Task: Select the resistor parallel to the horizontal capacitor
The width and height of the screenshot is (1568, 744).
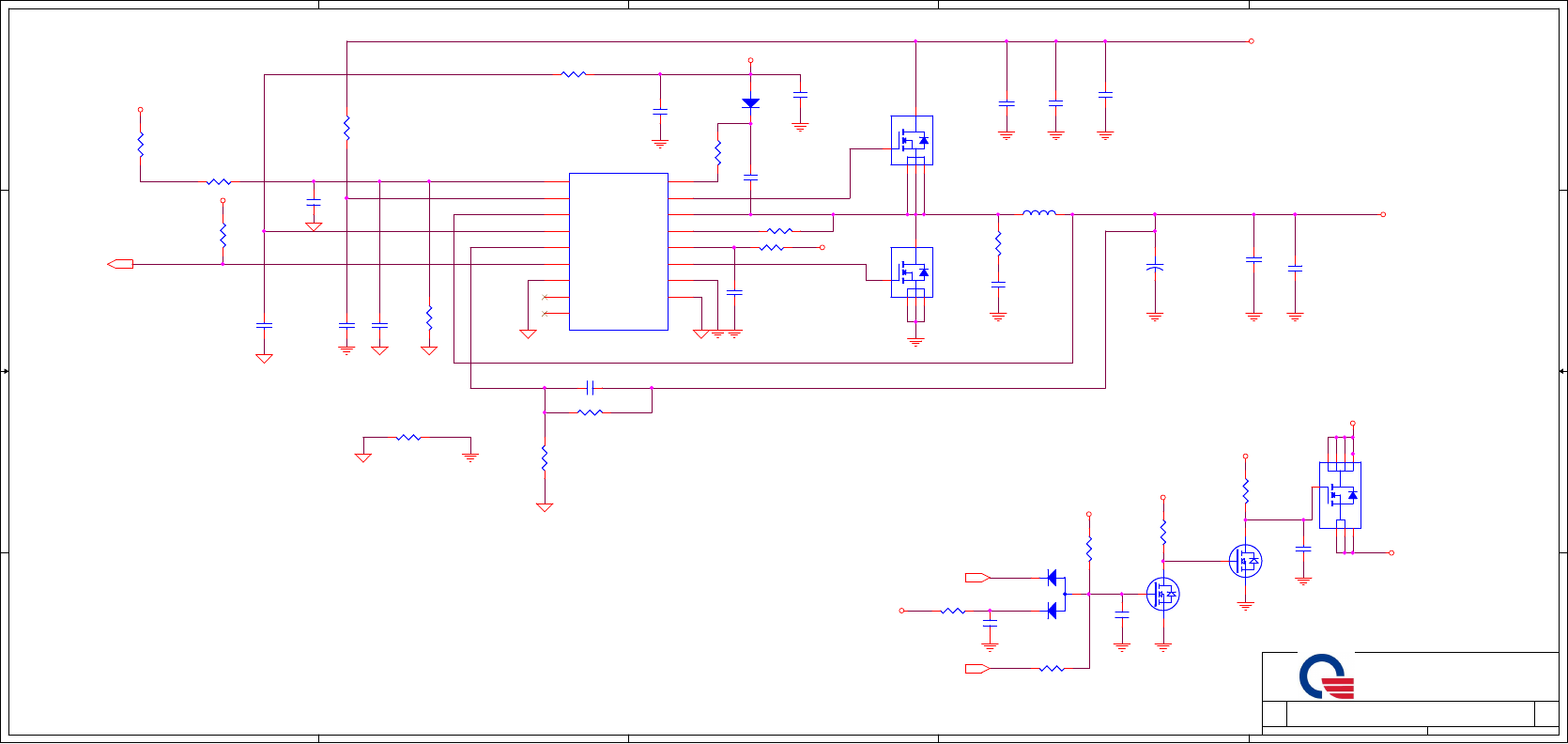Action: (x=591, y=412)
